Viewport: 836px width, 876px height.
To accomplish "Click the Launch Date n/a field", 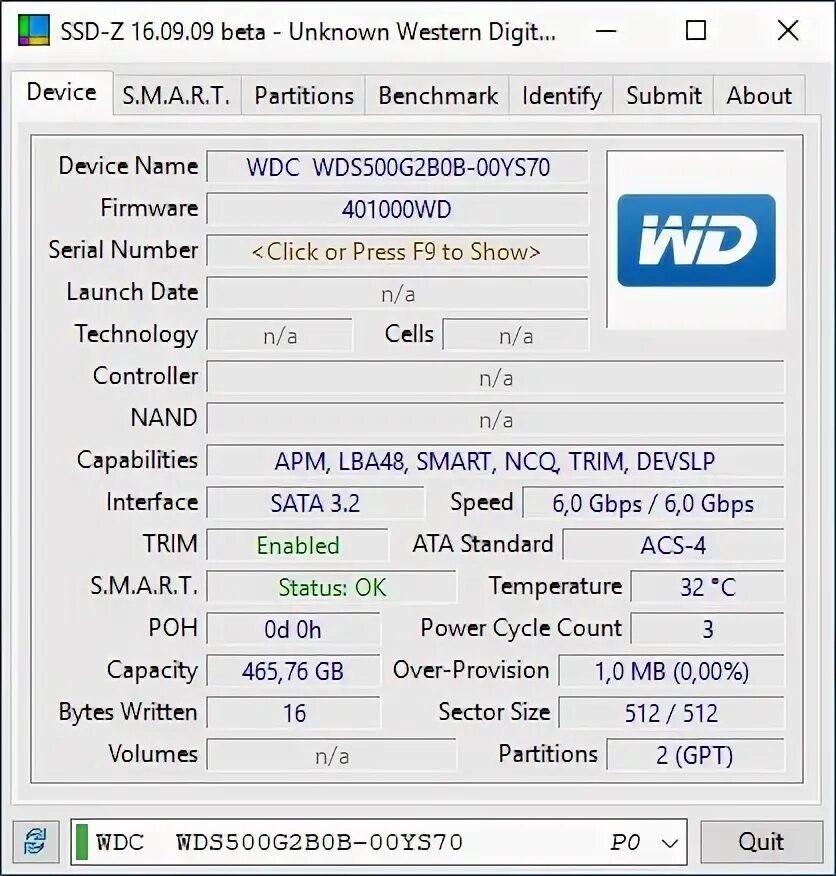I will click(397, 293).
